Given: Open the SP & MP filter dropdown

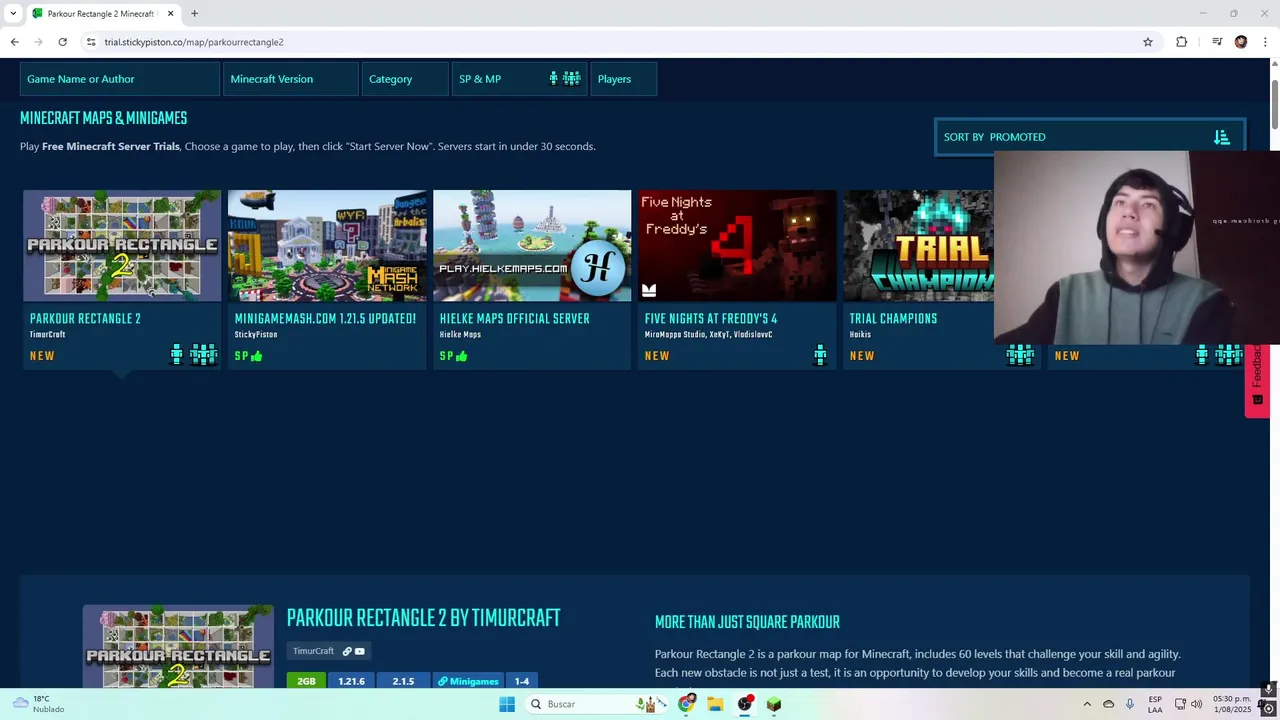Looking at the screenshot, I should pos(520,79).
